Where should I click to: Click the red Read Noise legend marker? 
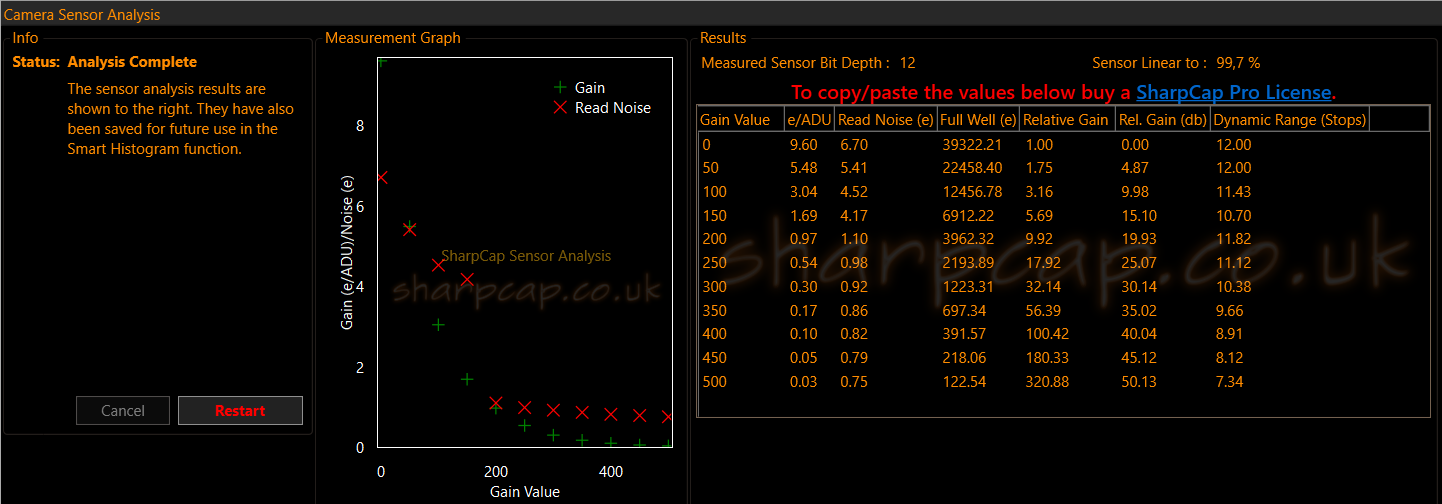click(x=560, y=107)
